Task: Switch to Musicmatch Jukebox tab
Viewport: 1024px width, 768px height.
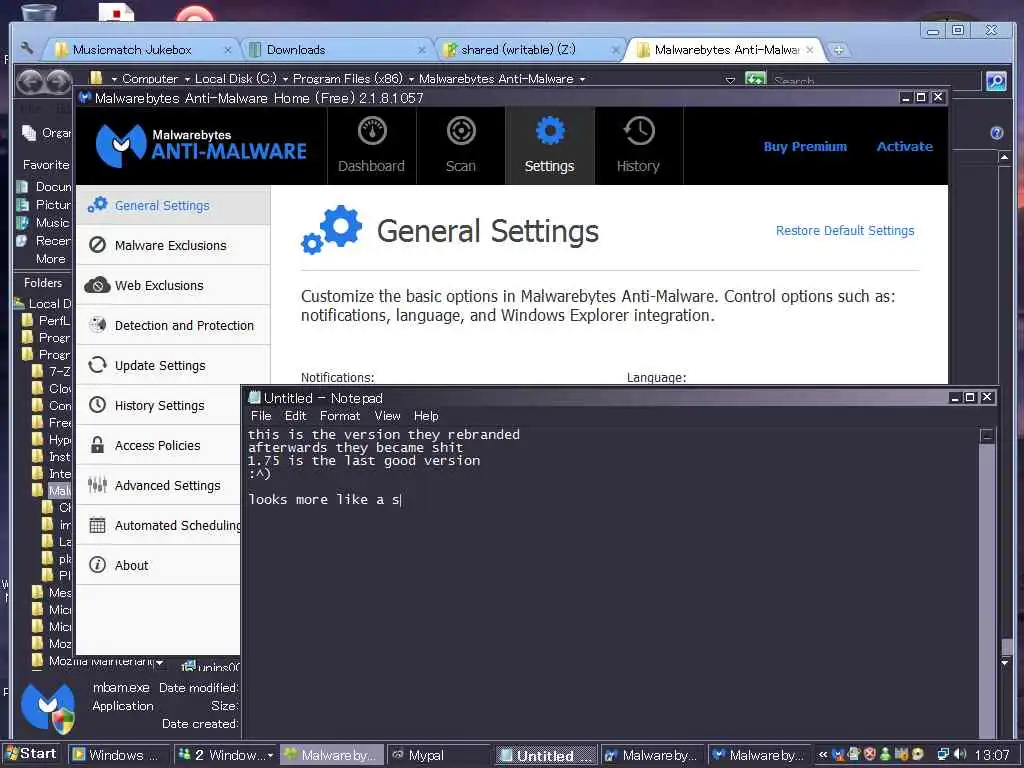Action: tap(140, 50)
